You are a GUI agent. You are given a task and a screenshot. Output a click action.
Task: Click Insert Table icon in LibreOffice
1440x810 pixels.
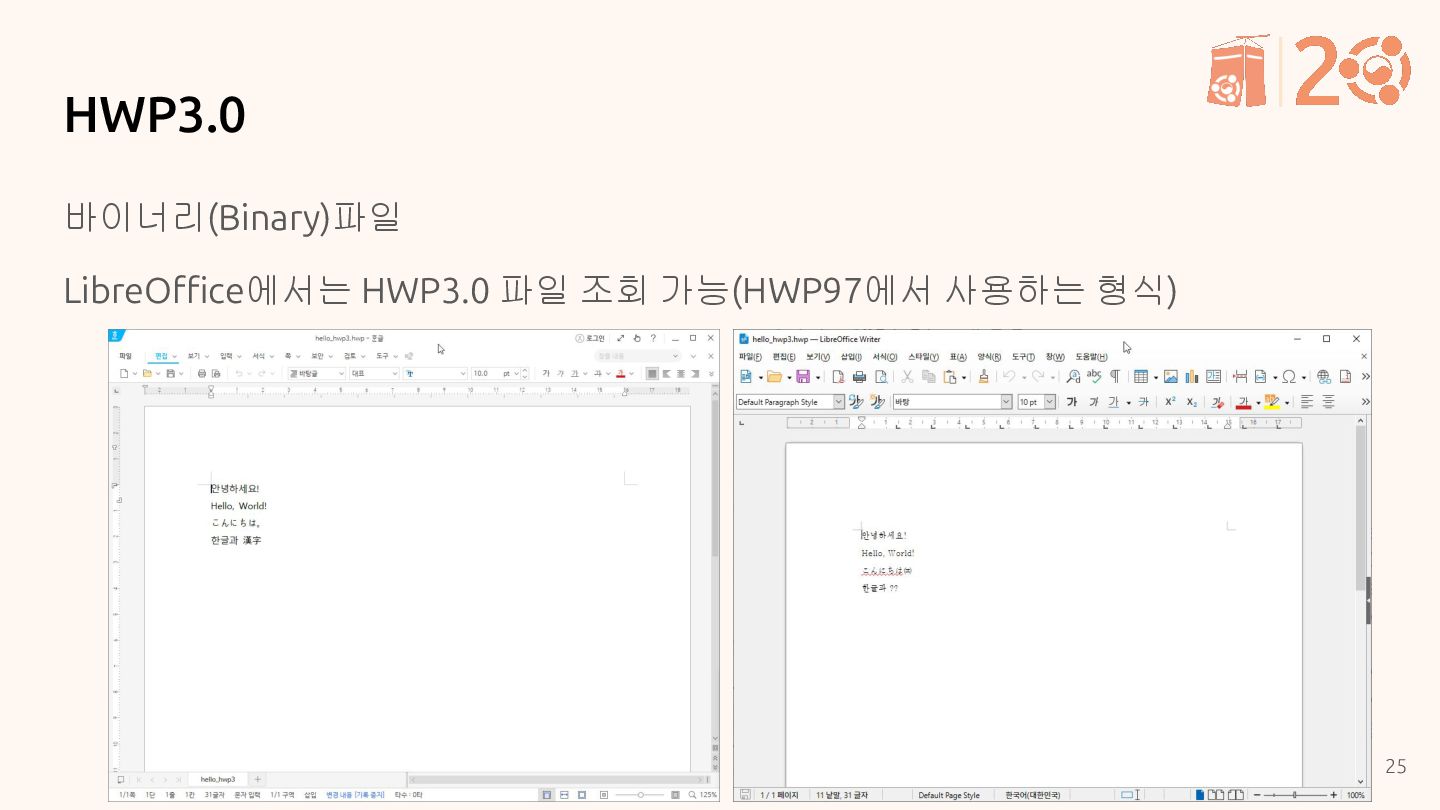click(x=1140, y=377)
